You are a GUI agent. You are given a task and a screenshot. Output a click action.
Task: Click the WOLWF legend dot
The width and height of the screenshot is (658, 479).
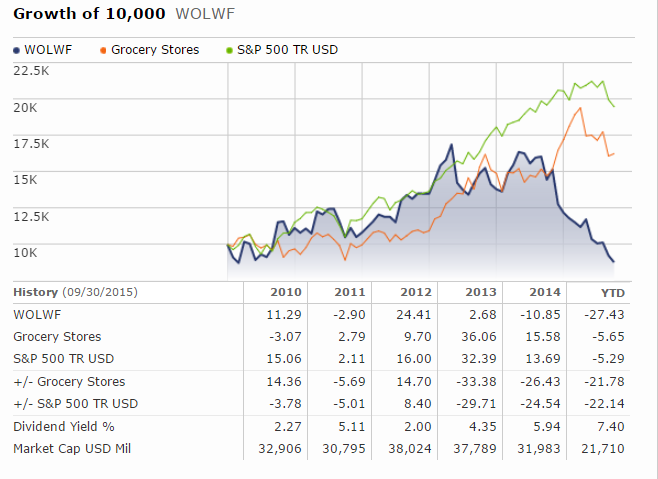click(x=17, y=50)
